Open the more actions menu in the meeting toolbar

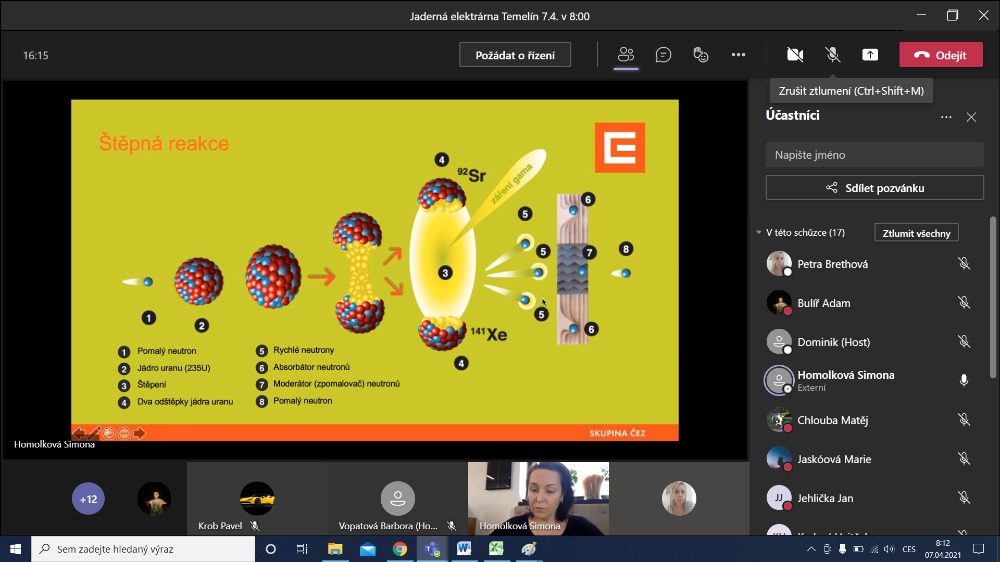coord(738,55)
